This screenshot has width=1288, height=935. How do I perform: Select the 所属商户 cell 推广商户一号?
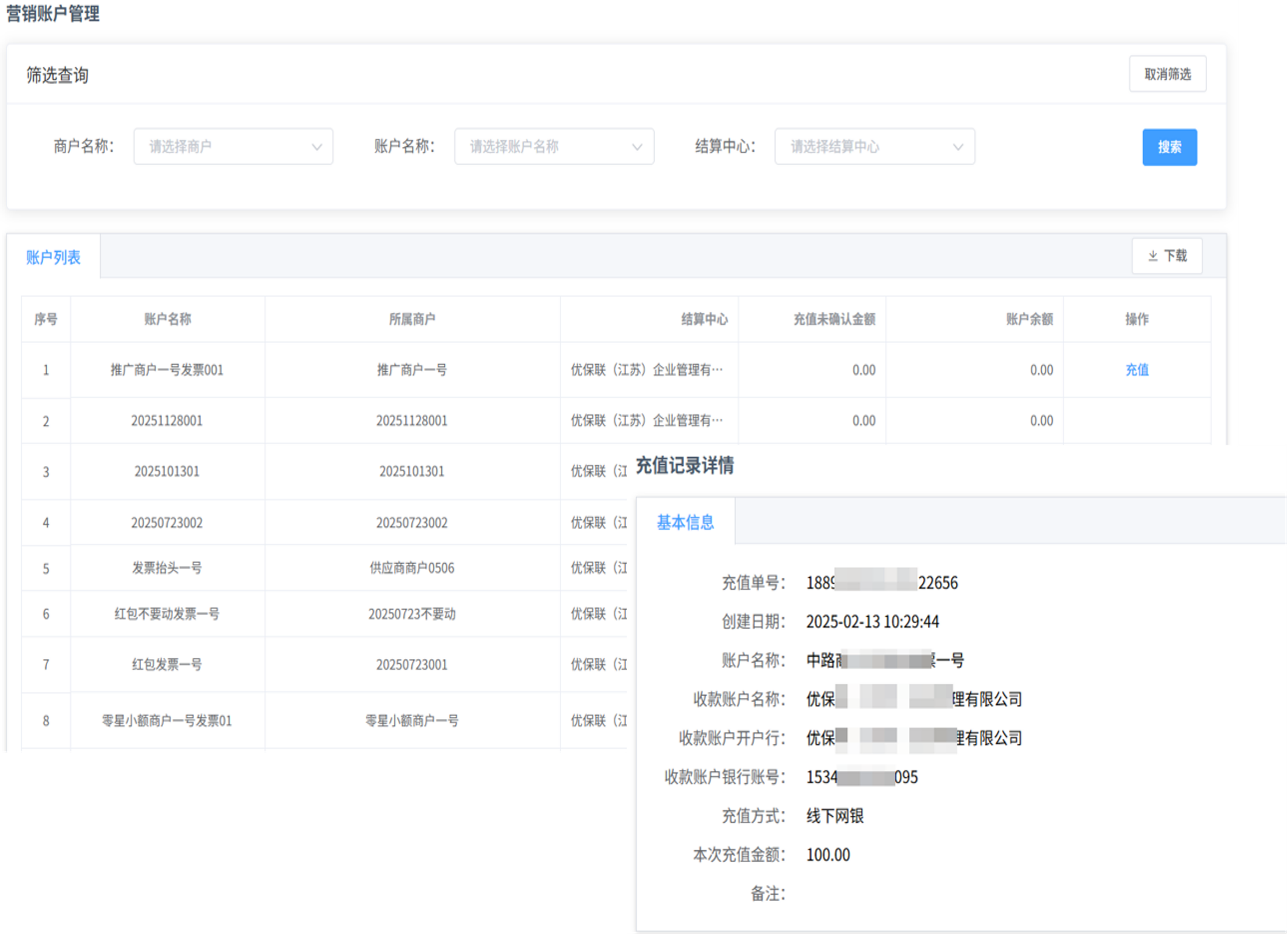[x=412, y=370]
